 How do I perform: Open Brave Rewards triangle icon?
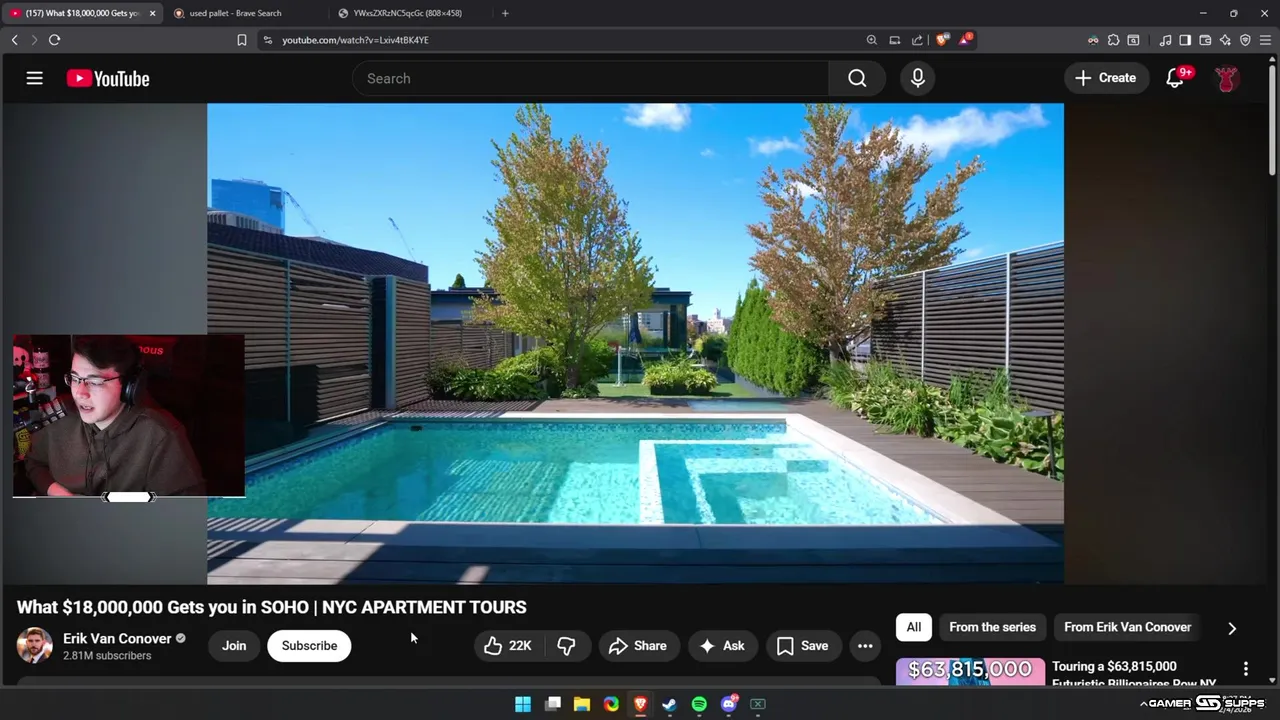[965, 40]
